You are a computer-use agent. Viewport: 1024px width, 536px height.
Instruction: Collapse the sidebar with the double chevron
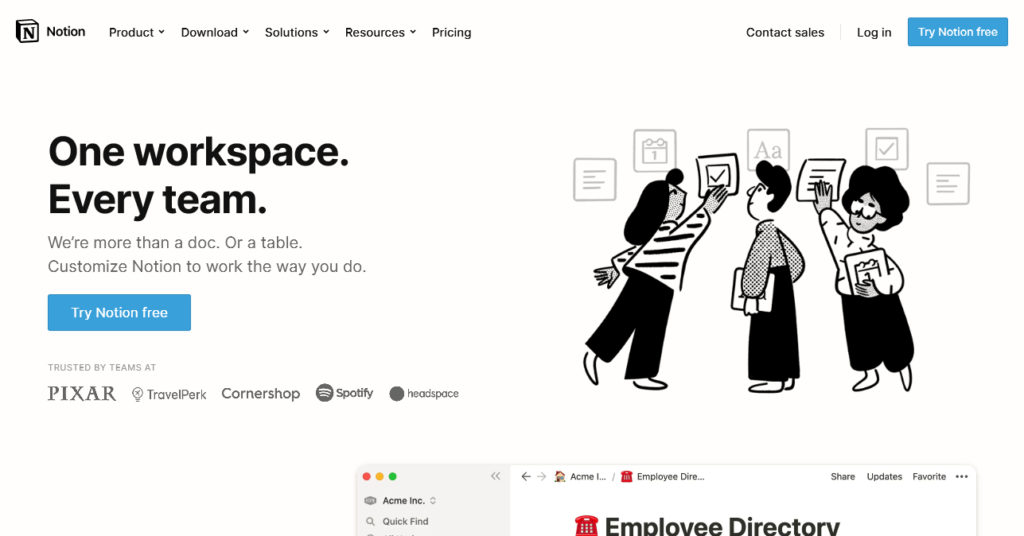pos(496,476)
